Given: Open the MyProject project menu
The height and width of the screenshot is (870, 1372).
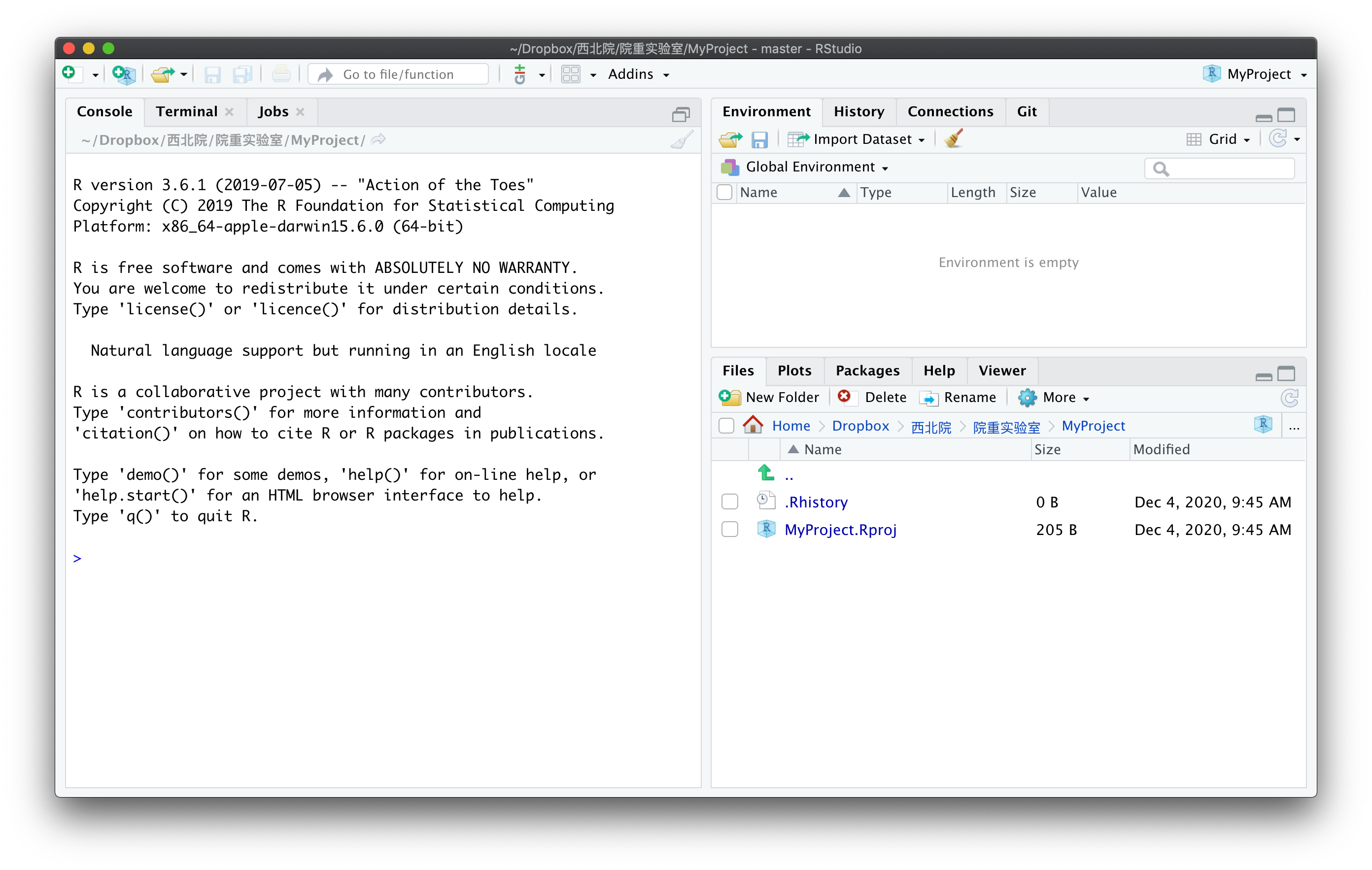Looking at the screenshot, I should (x=1254, y=74).
